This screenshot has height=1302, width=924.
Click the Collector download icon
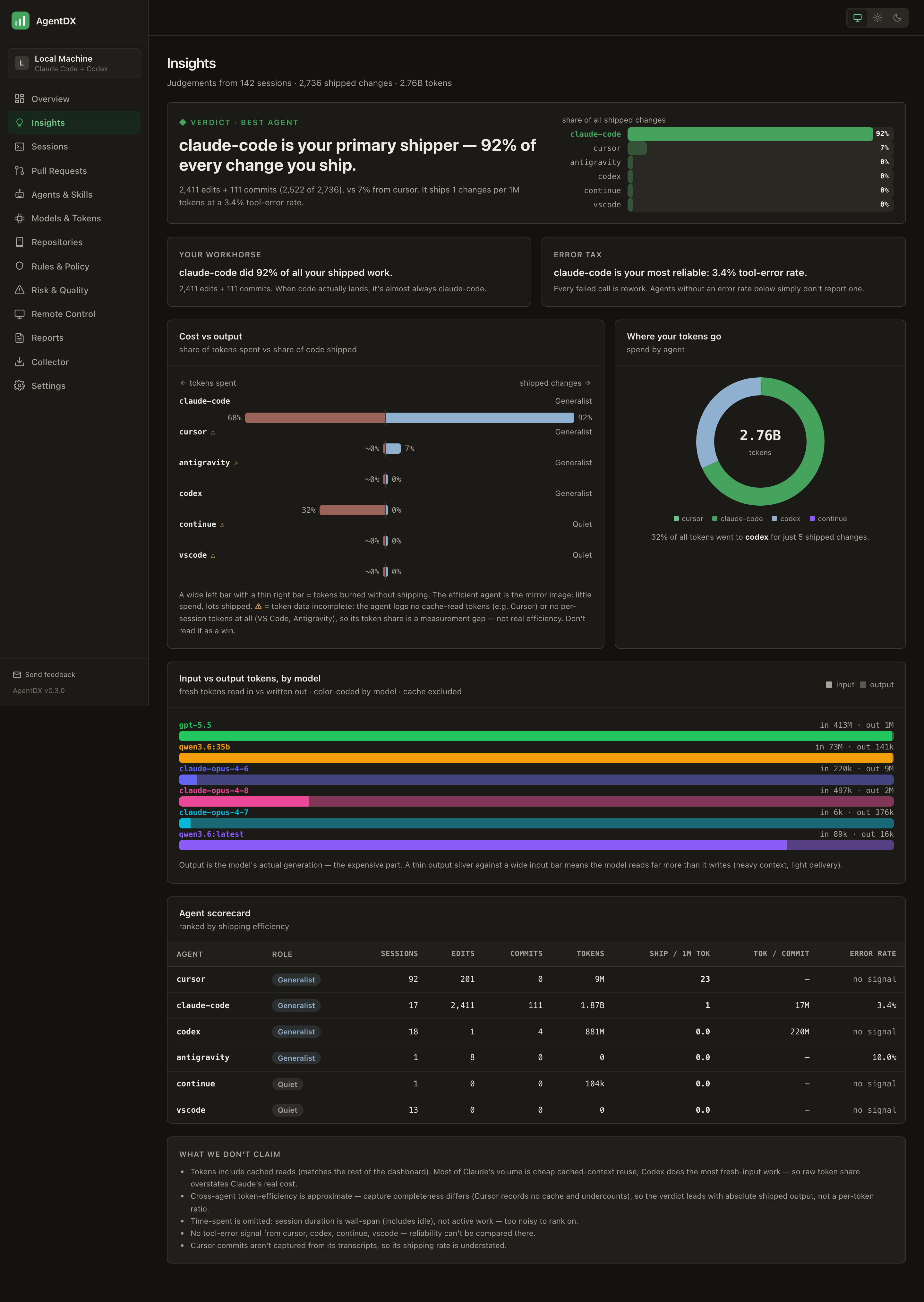pos(19,361)
